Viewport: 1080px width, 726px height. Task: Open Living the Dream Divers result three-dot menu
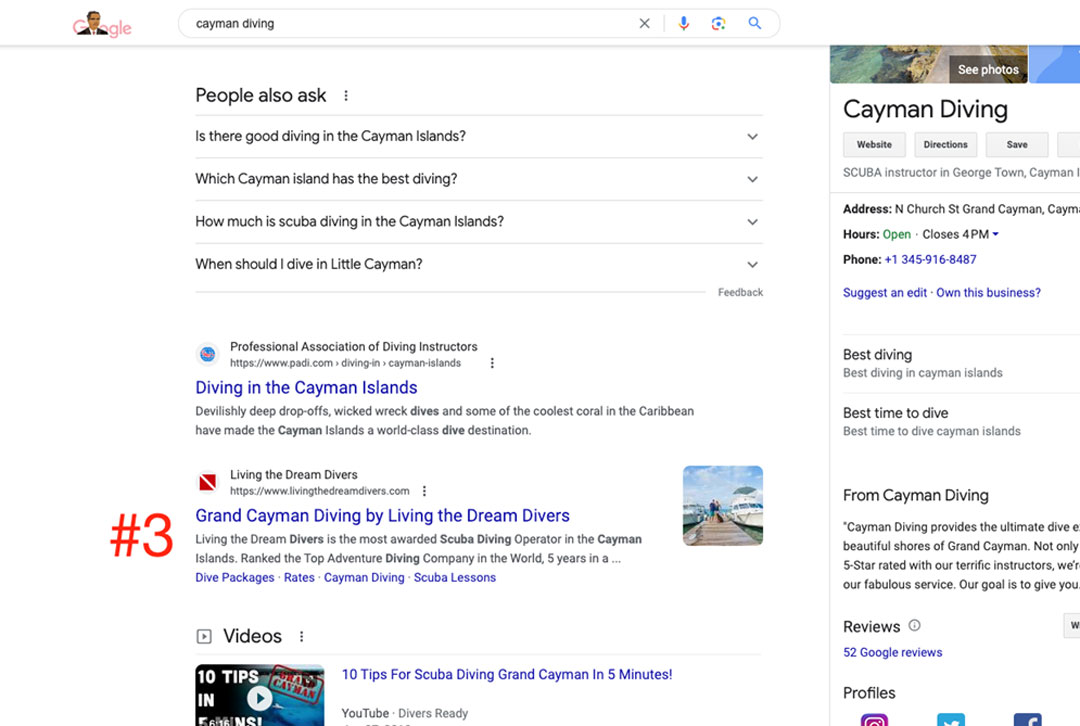pyautogui.click(x=424, y=491)
